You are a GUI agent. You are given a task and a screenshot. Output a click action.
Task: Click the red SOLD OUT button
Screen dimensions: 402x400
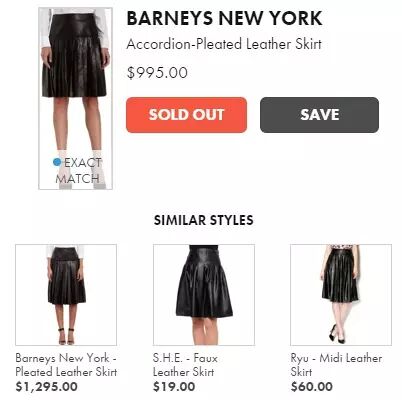click(186, 115)
